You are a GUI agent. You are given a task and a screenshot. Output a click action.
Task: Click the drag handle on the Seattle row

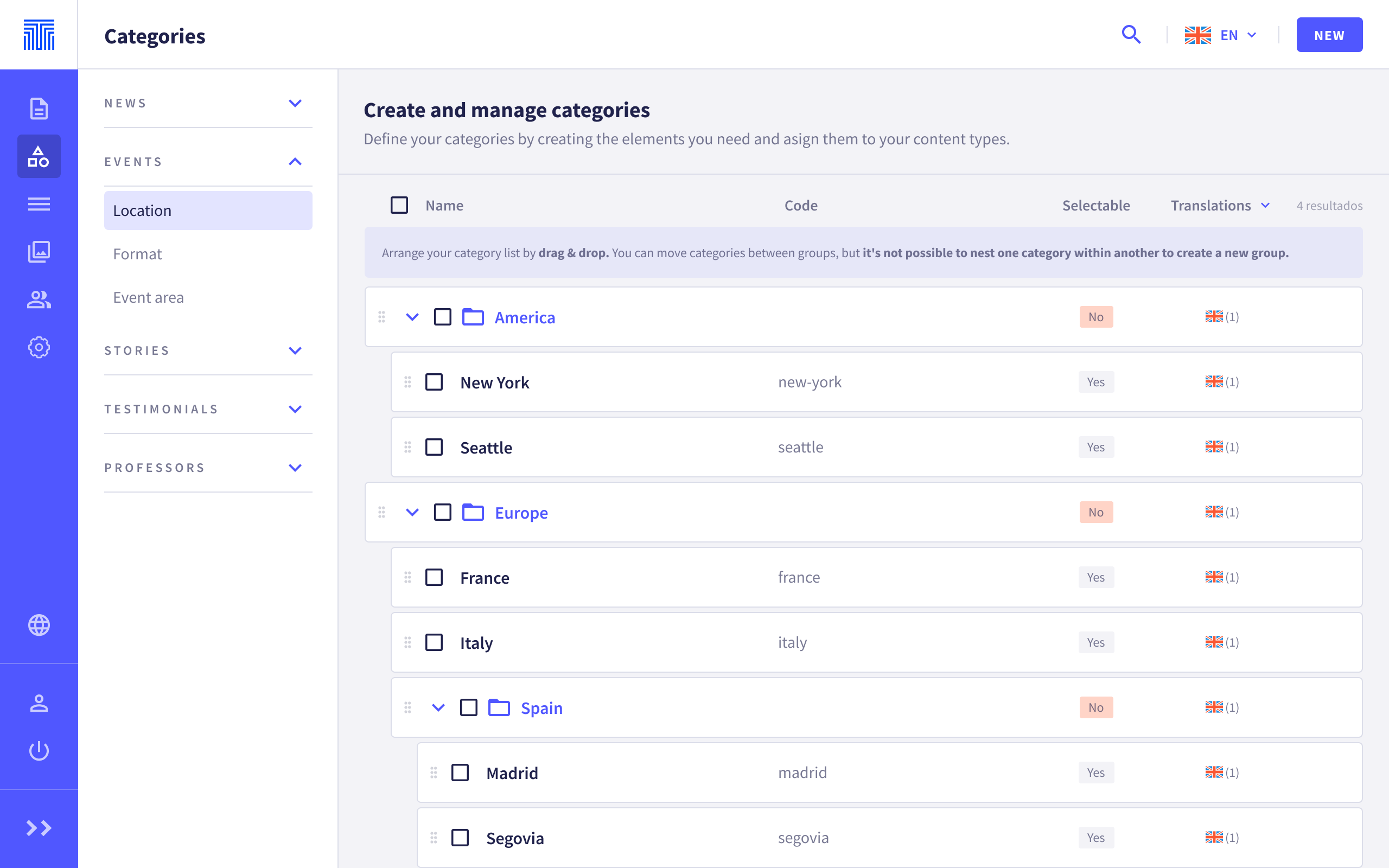407,446
